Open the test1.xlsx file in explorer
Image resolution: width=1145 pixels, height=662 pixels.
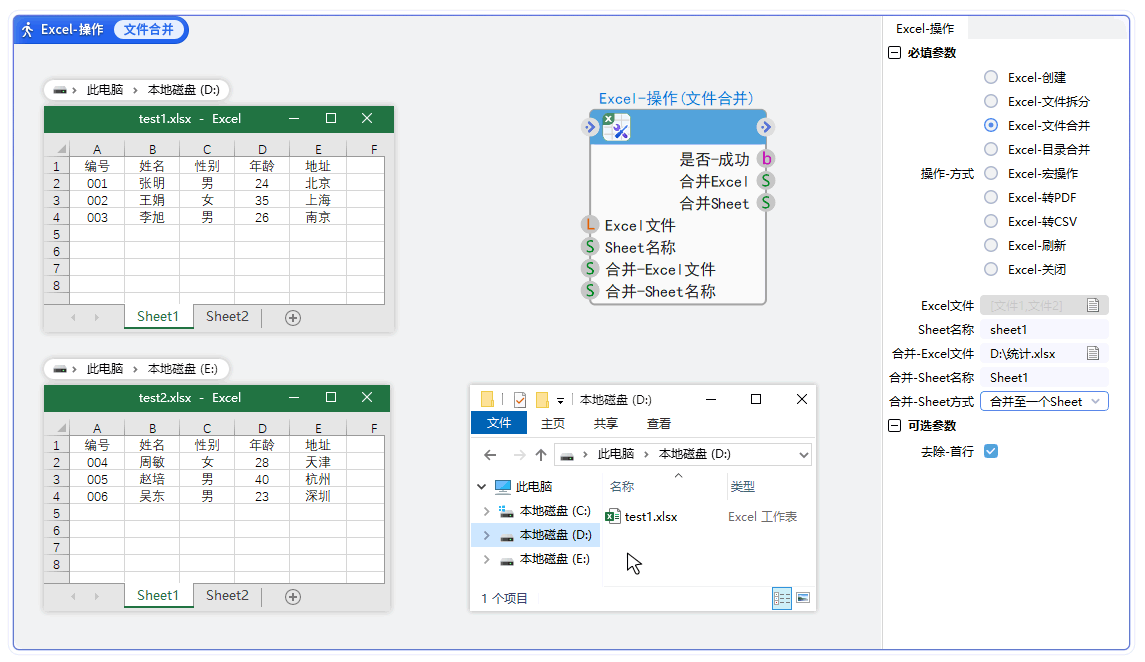click(x=650, y=517)
